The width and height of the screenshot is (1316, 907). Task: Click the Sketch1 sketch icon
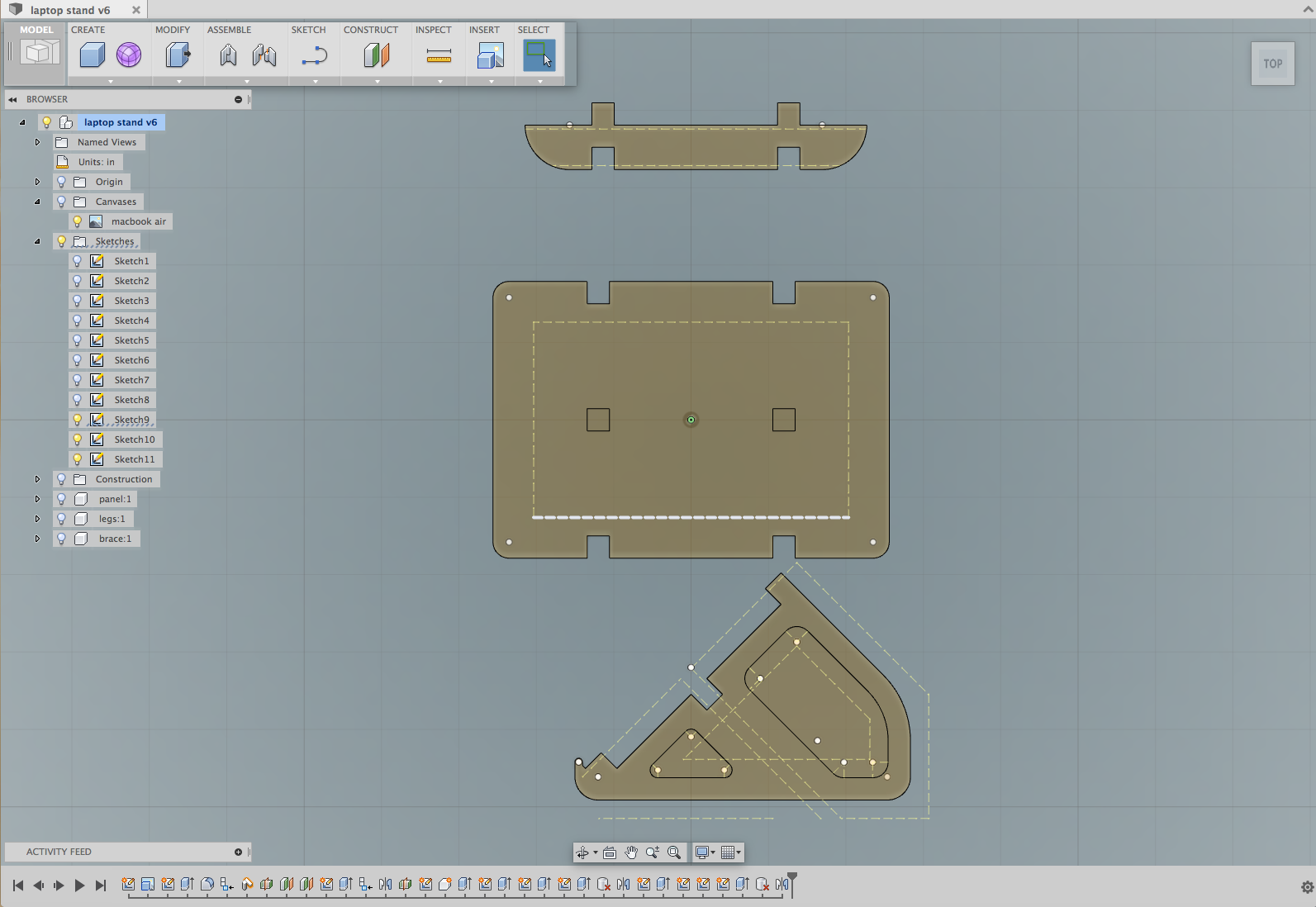[x=97, y=261]
